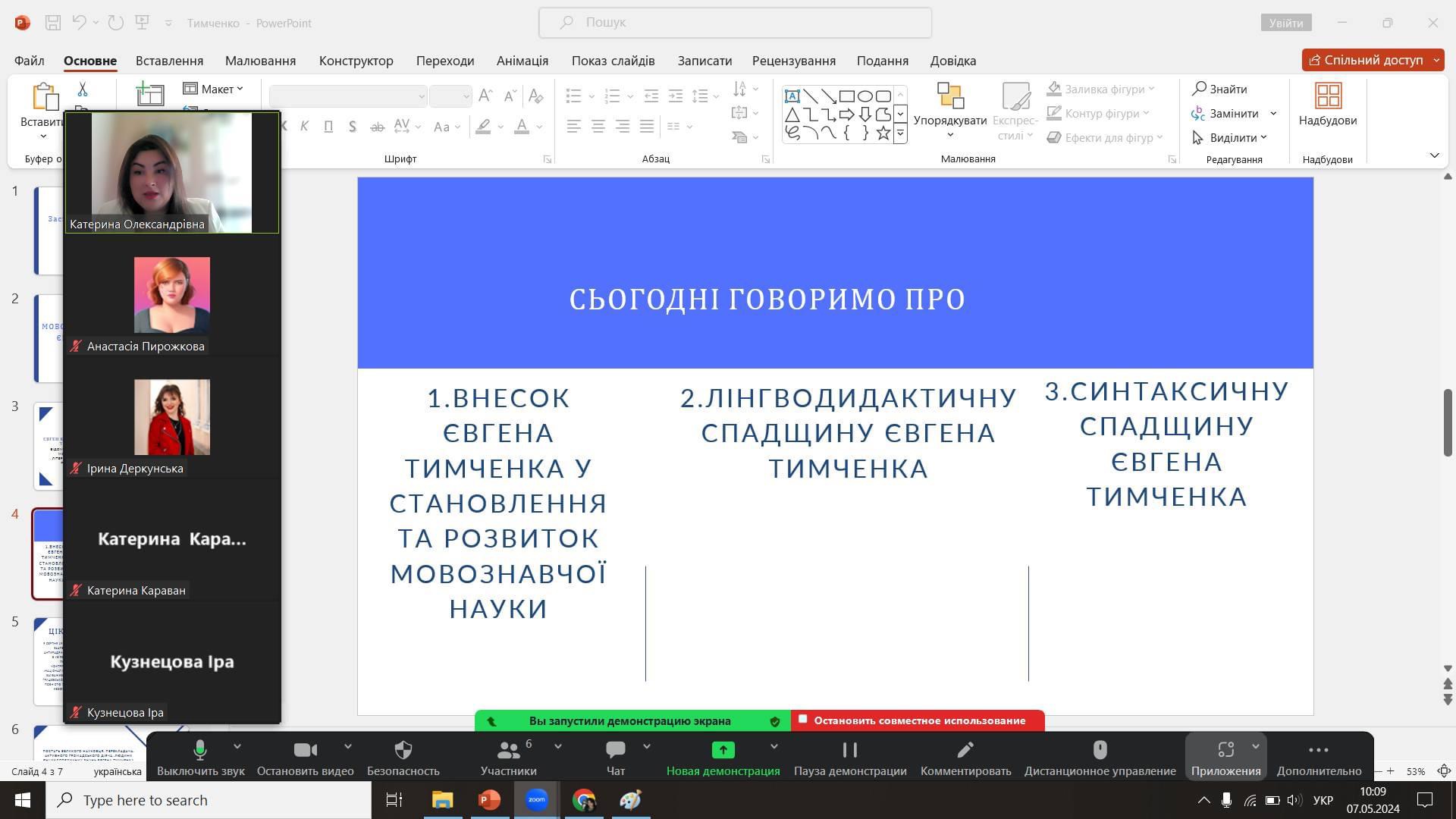This screenshot has width=1456, height=819.
Task: Justify paragraph text
Action: click(647, 127)
